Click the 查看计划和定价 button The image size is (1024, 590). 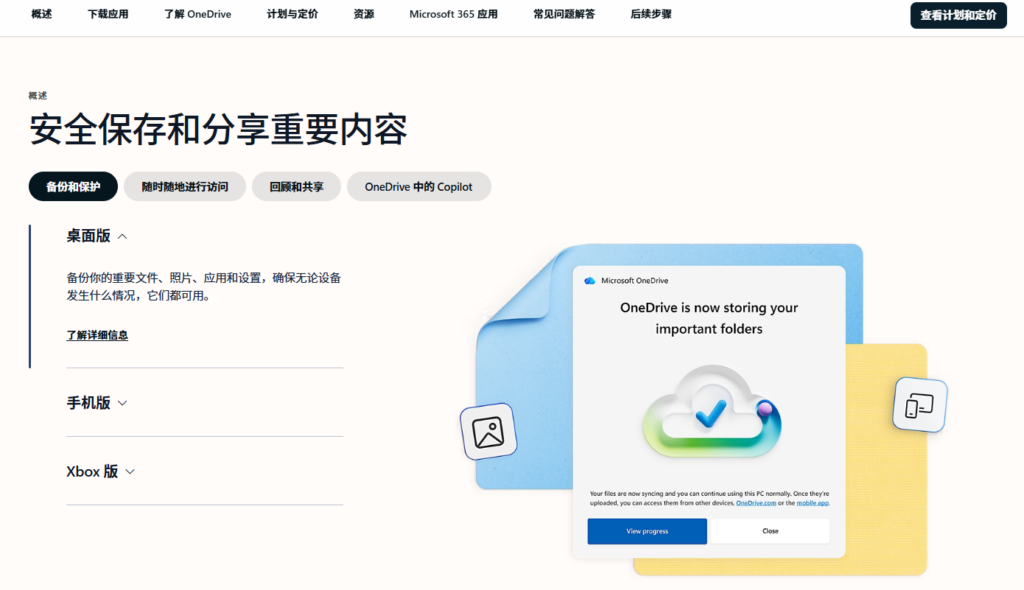click(x=958, y=15)
